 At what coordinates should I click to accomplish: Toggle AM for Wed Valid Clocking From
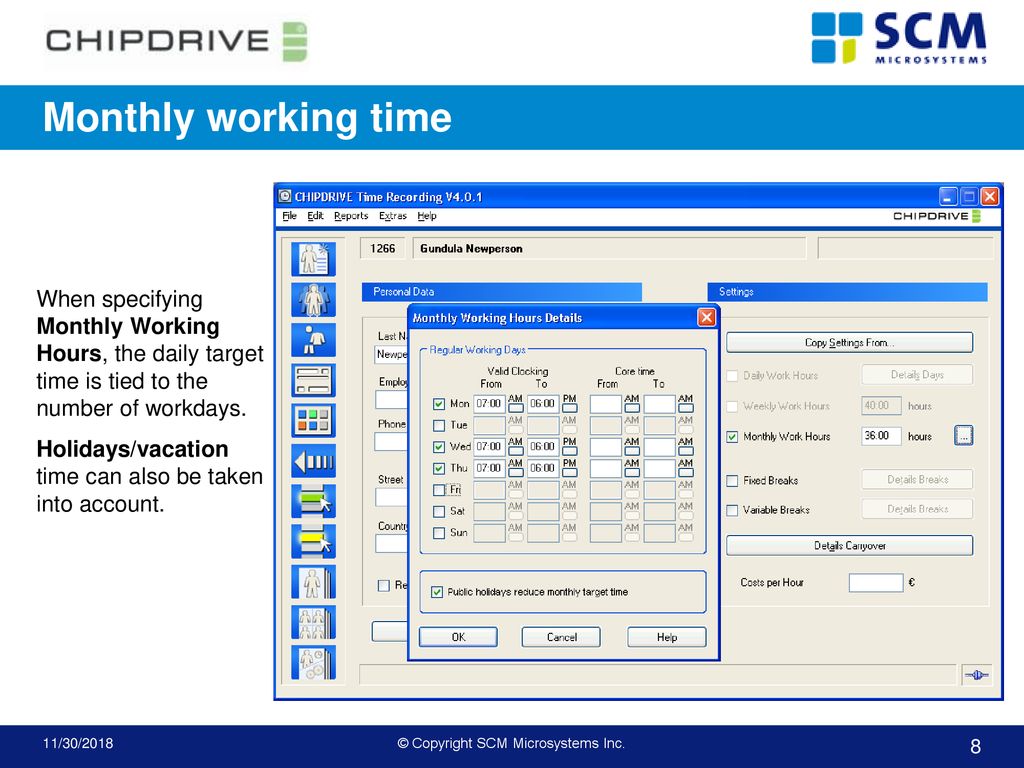515,451
